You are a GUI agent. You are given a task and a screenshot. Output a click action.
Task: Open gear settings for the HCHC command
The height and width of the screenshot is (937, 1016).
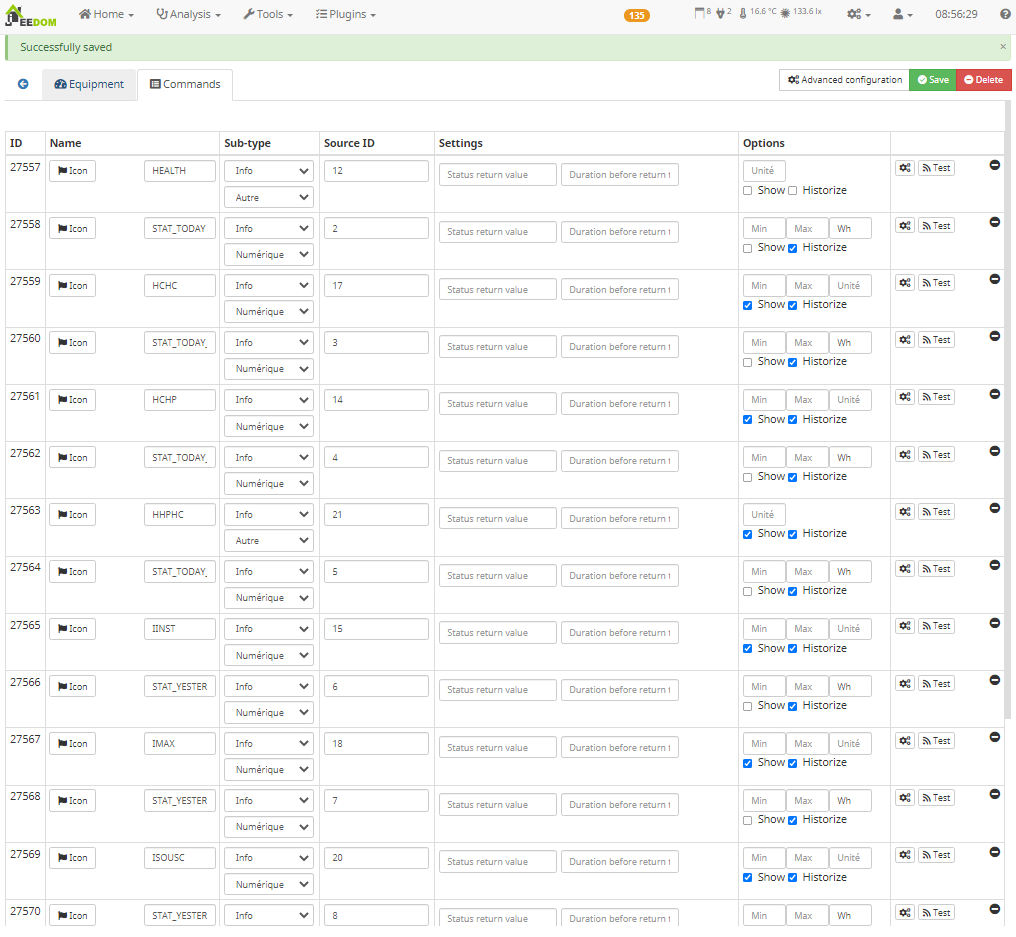pyautogui.click(x=904, y=283)
